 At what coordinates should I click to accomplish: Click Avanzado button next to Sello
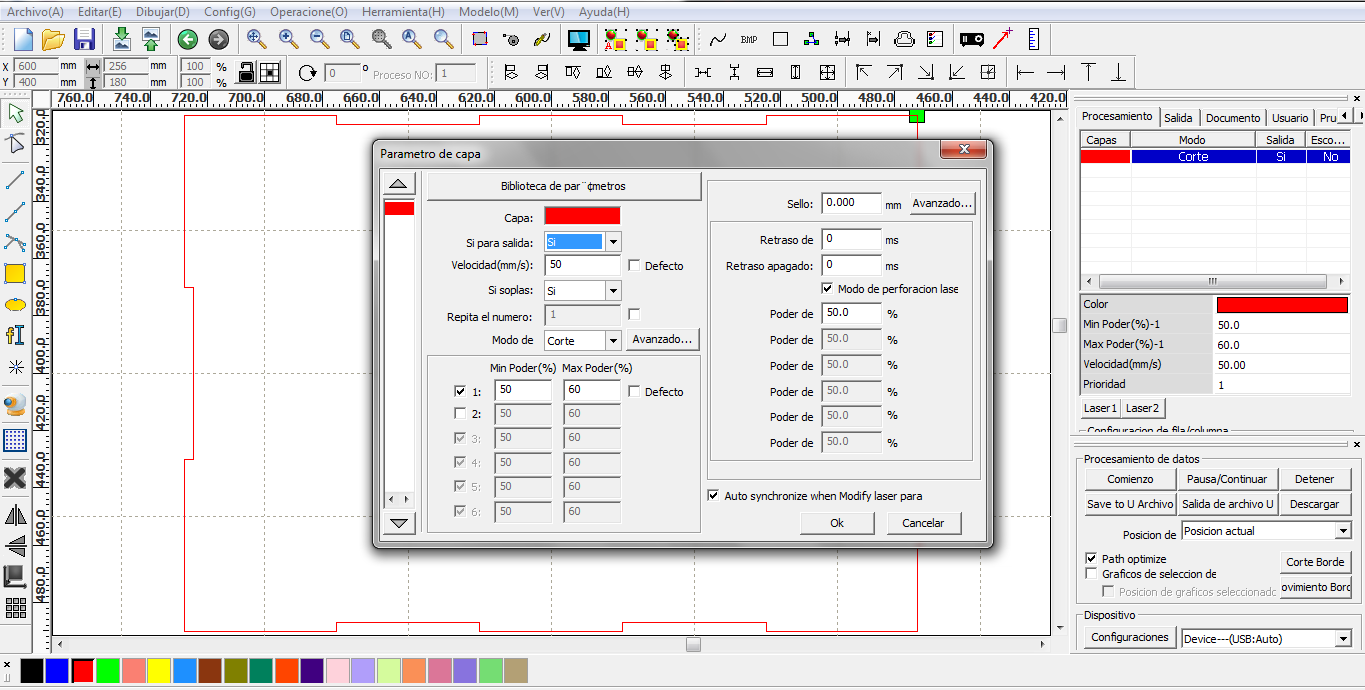(x=942, y=203)
